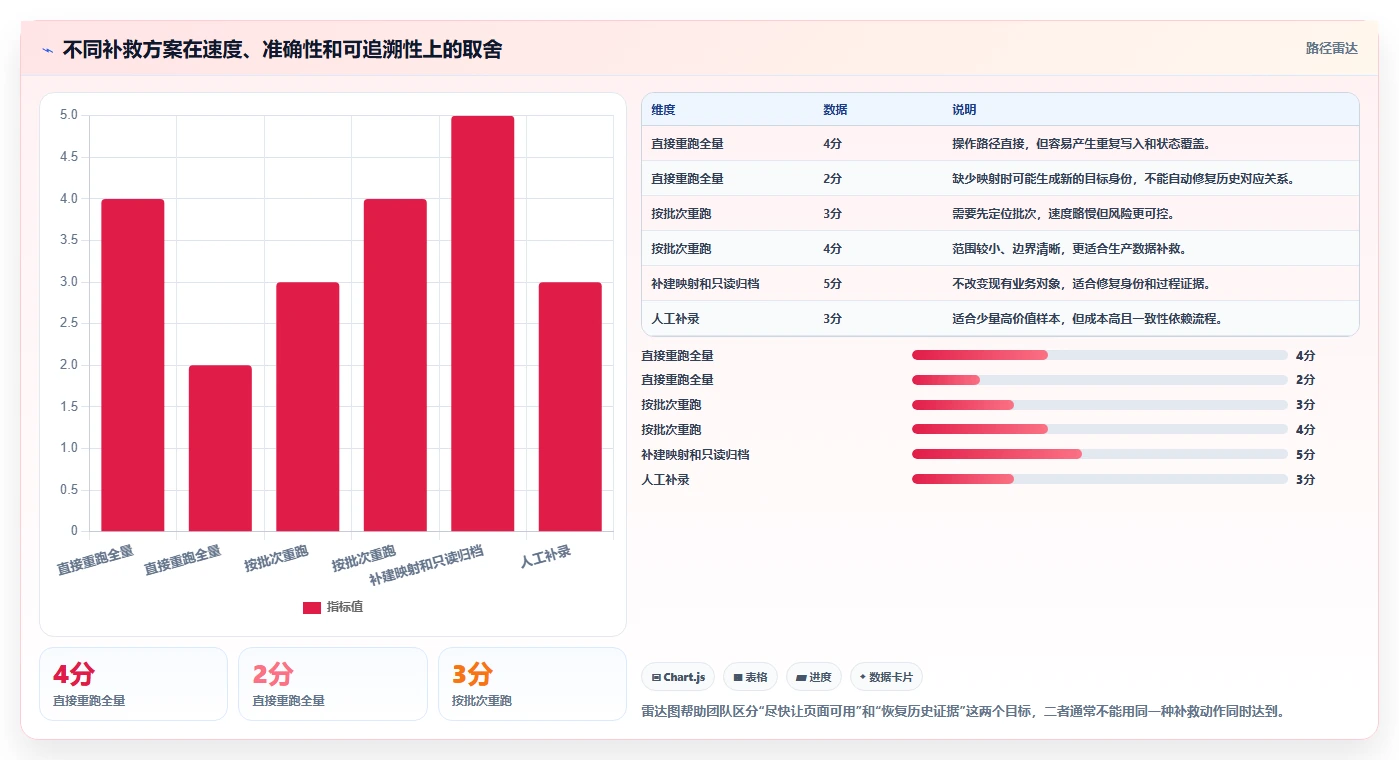
Task: Click the 人工补录 cell in the table
Action: tap(675, 319)
